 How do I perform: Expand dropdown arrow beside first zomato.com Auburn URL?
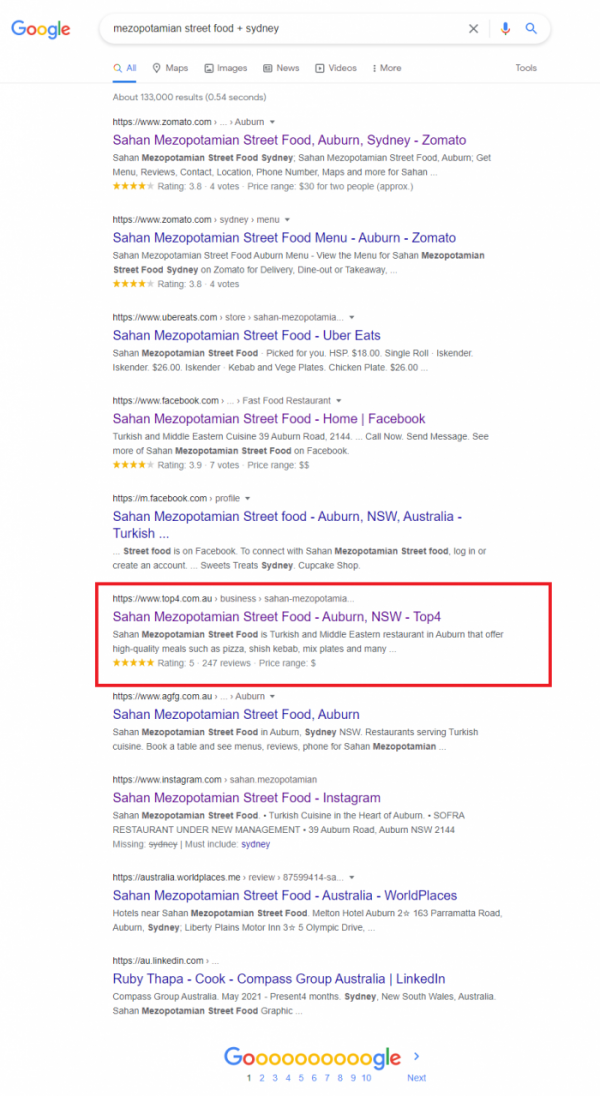click(x=272, y=122)
